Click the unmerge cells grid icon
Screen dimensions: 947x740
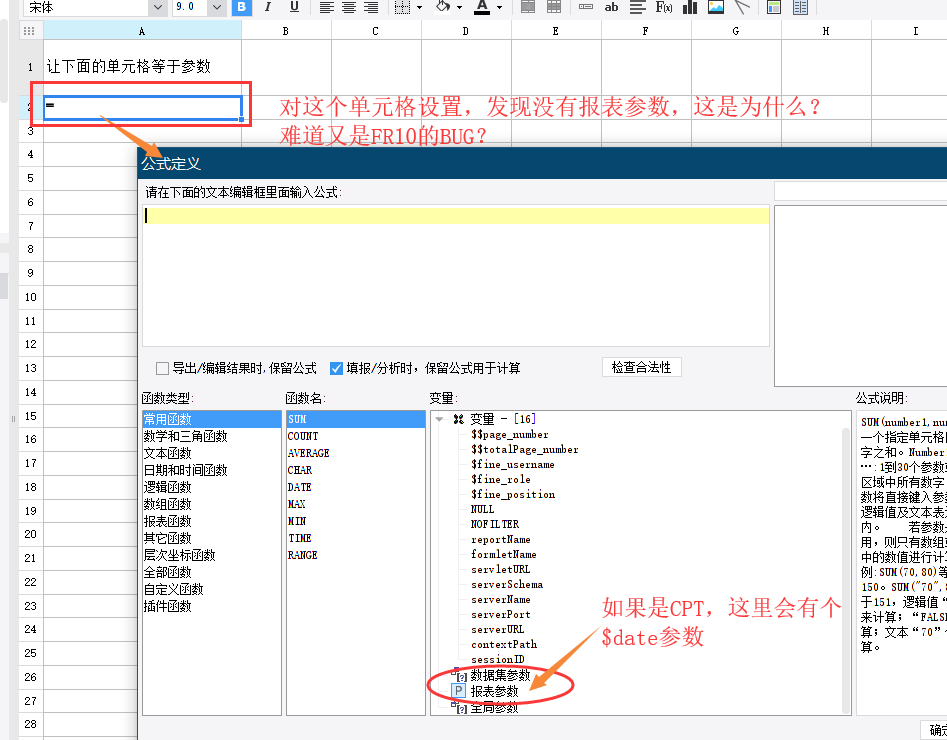tap(554, 7)
